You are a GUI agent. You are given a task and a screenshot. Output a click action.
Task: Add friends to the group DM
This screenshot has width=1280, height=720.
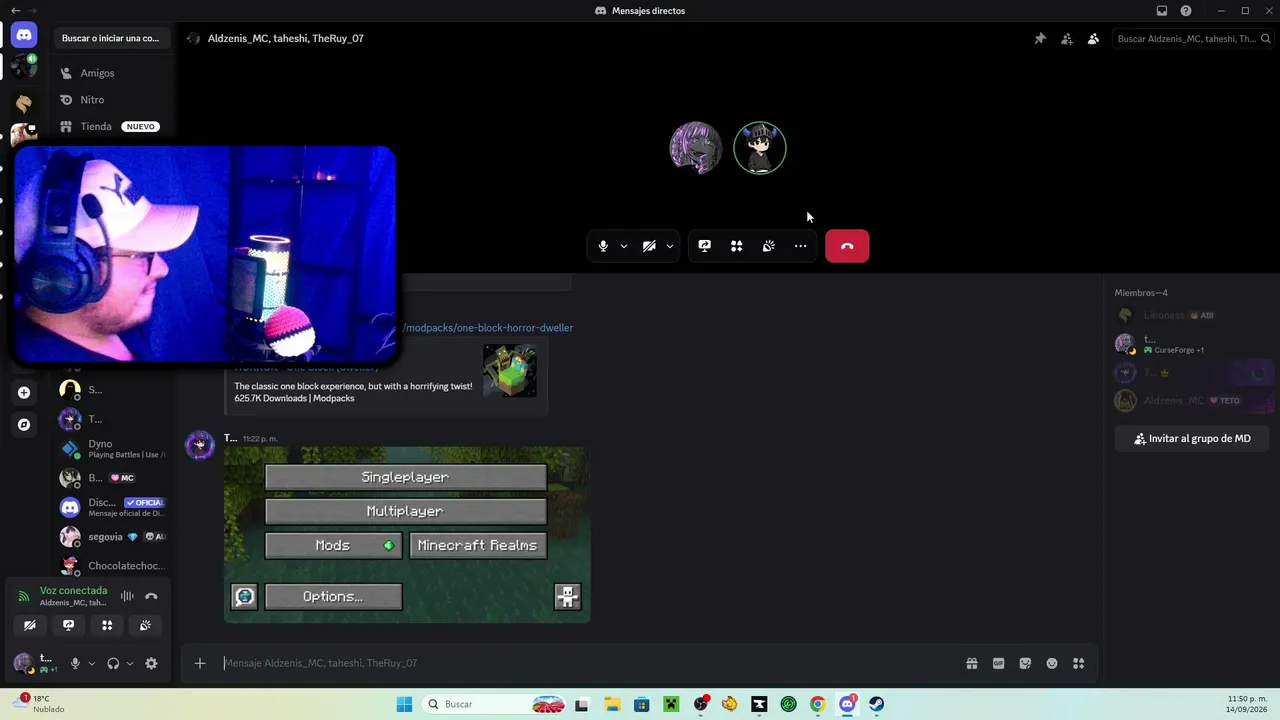(x=1067, y=39)
